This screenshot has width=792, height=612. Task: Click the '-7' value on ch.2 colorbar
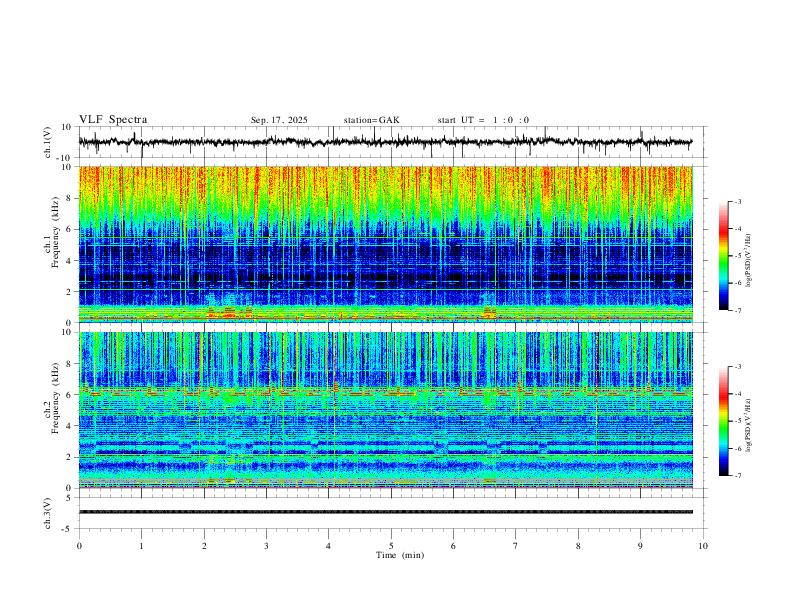(737, 476)
